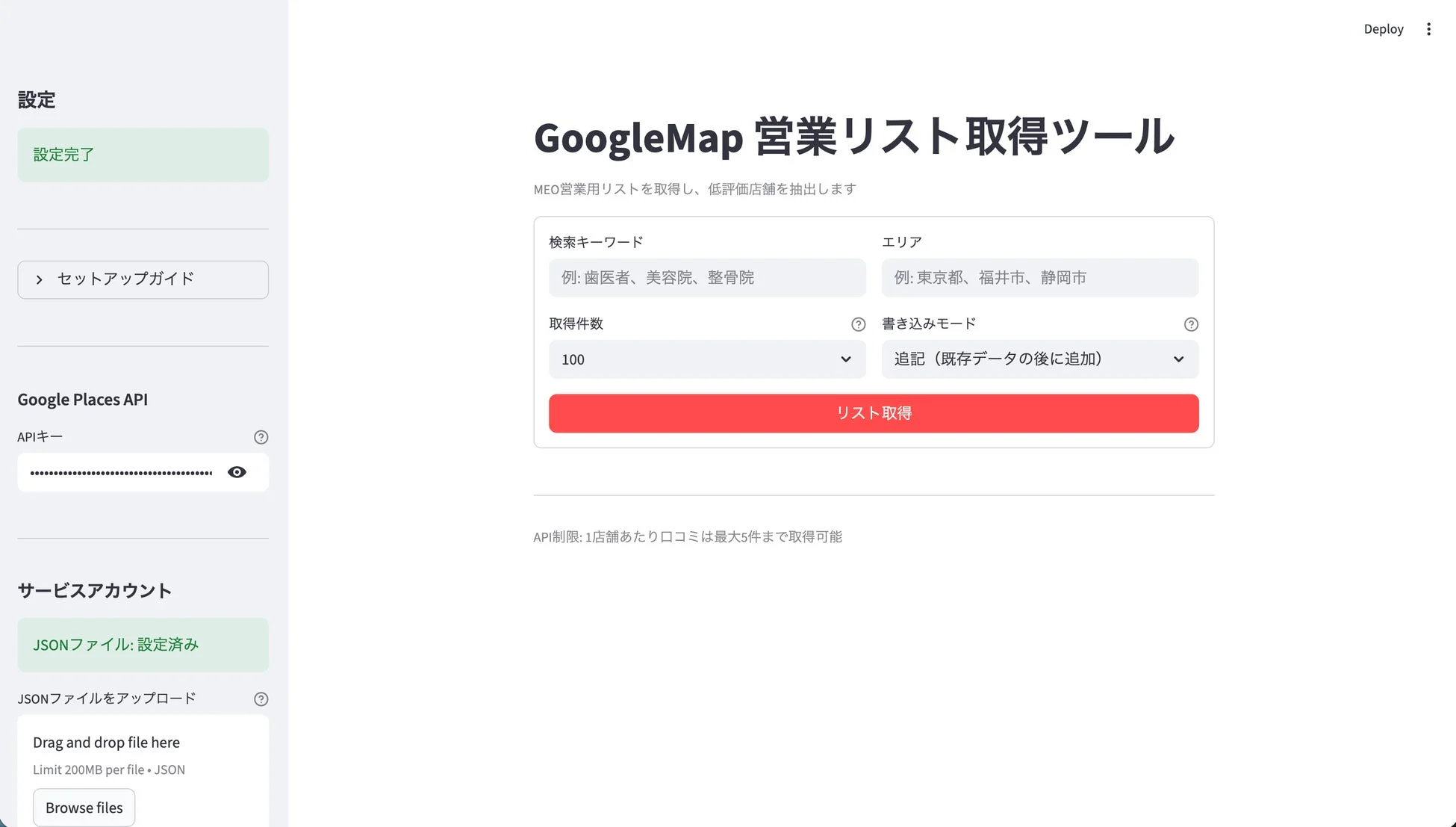Open the 書き込みモード dropdown

[1039, 359]
